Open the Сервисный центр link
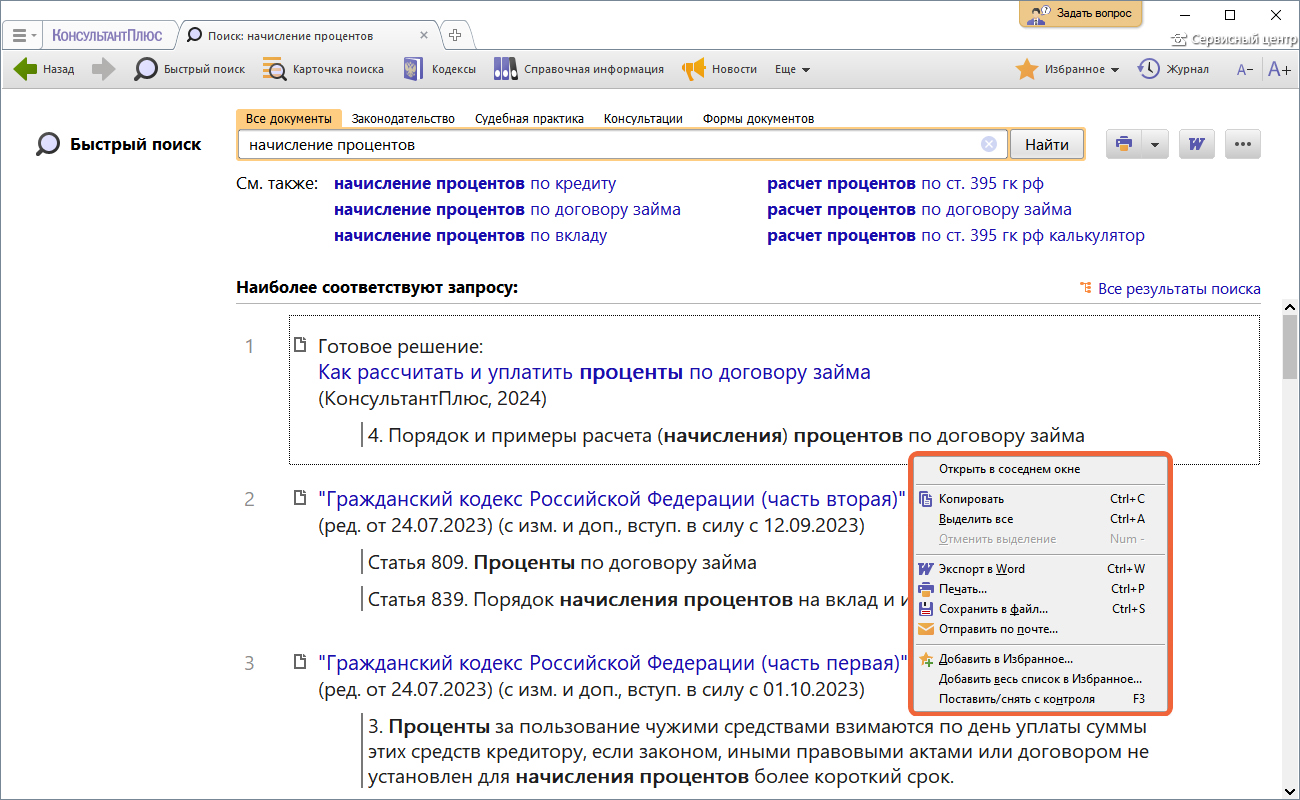 [x=1232, y=40]
